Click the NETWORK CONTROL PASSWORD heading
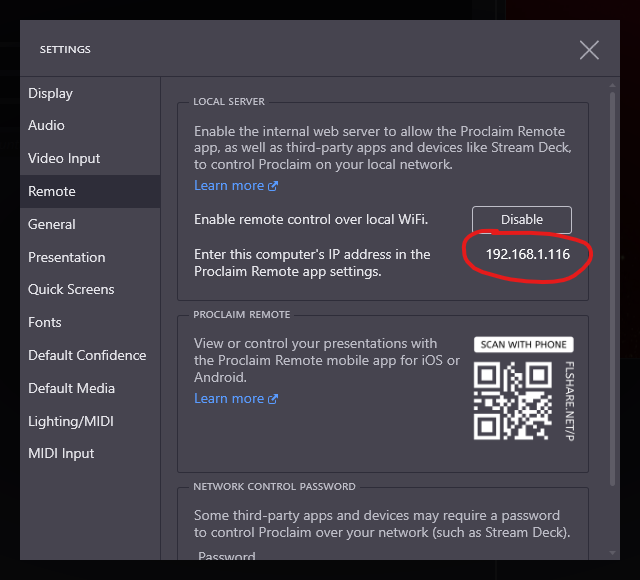The width and height of the screenshot is (640, 580). pos(274,487)
